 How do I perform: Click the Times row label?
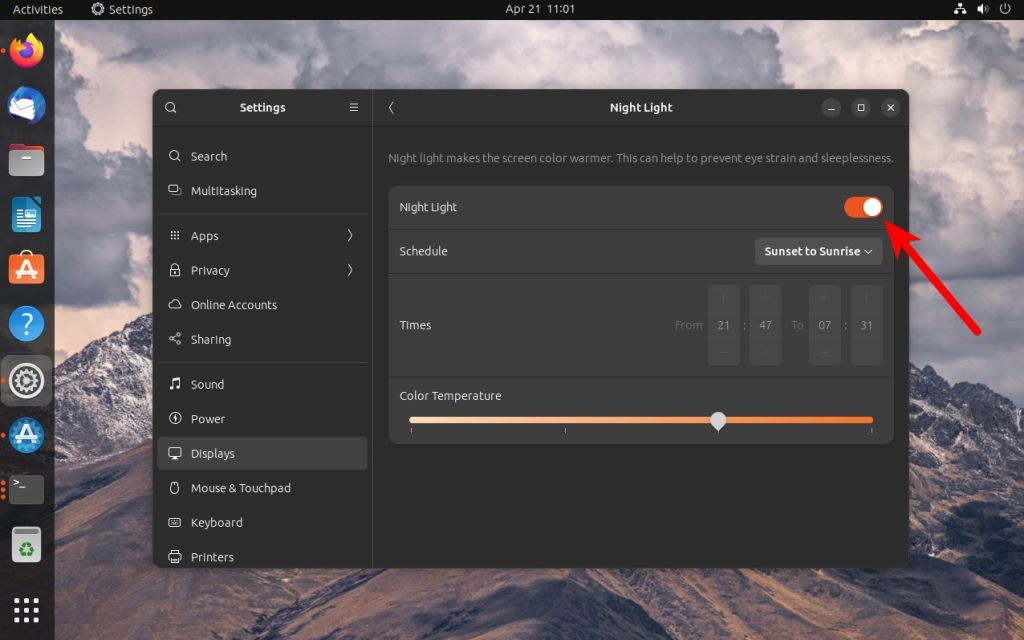[415, 325]
